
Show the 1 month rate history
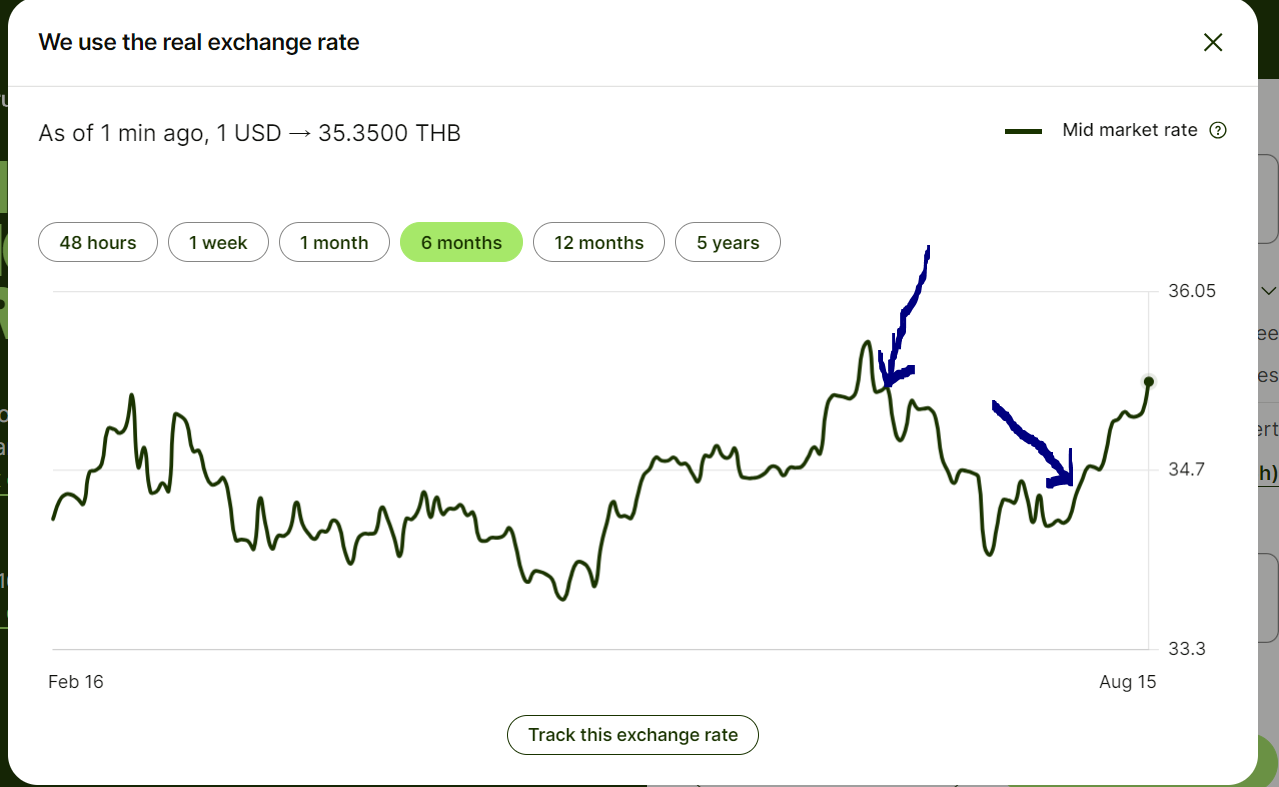pyautogui.click(x=334, y=242)
